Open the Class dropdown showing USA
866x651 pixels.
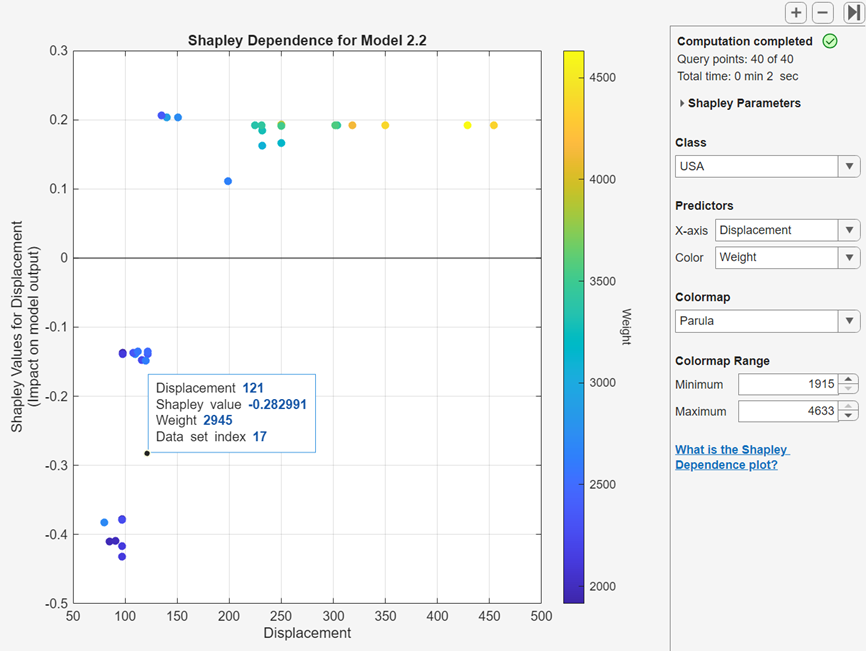767,167
